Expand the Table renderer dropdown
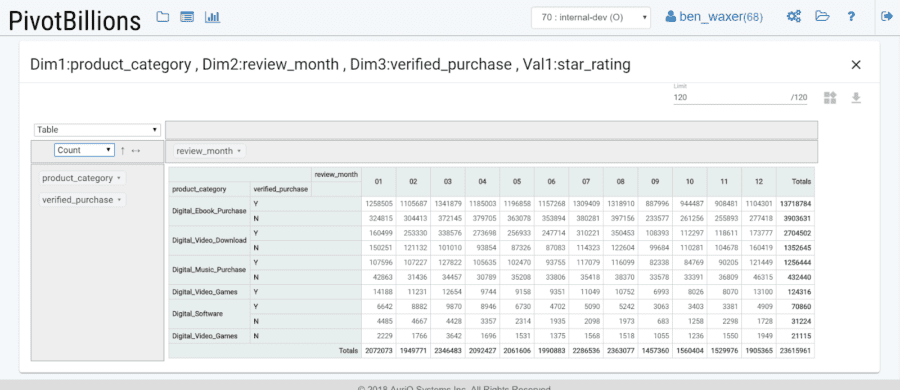The image size is (900, 390). [x=97, y=130]
